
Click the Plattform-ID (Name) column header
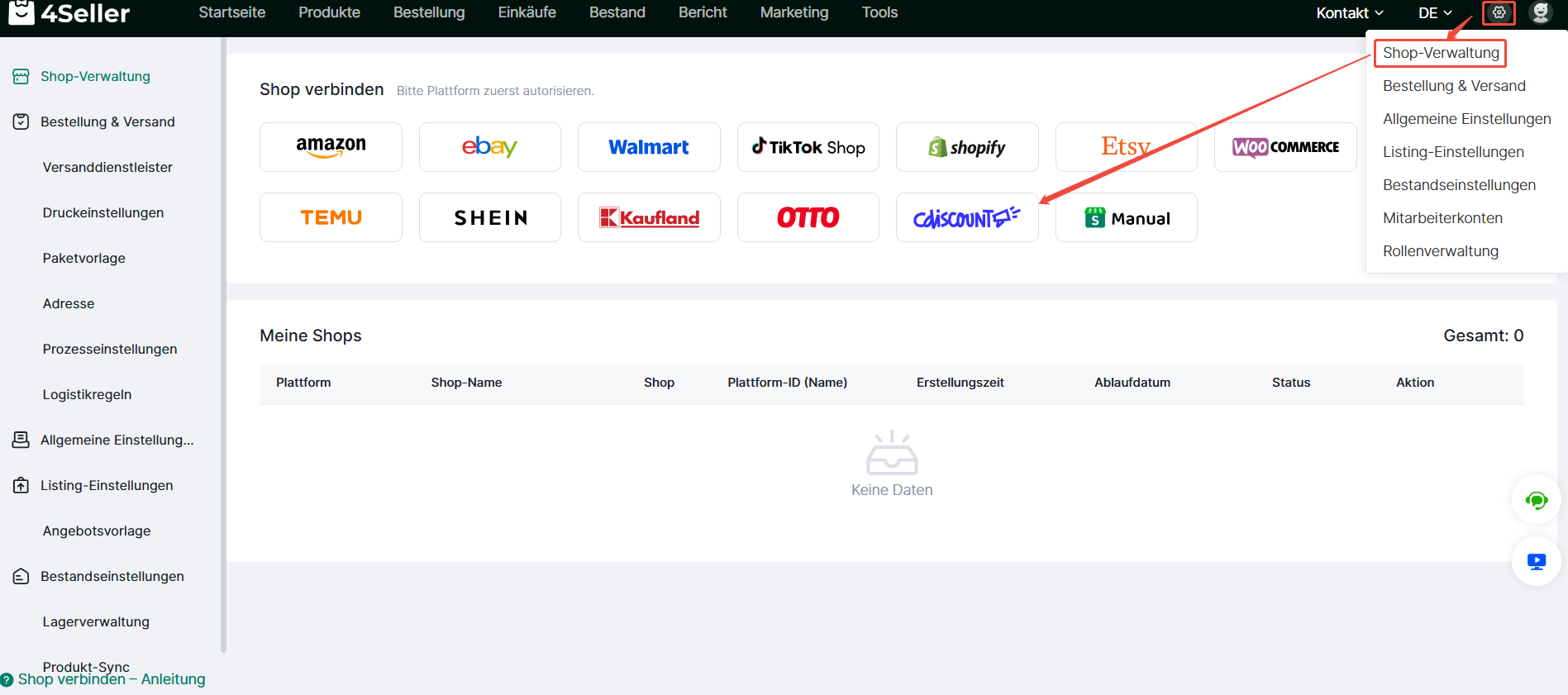click(x=788, y=383)
